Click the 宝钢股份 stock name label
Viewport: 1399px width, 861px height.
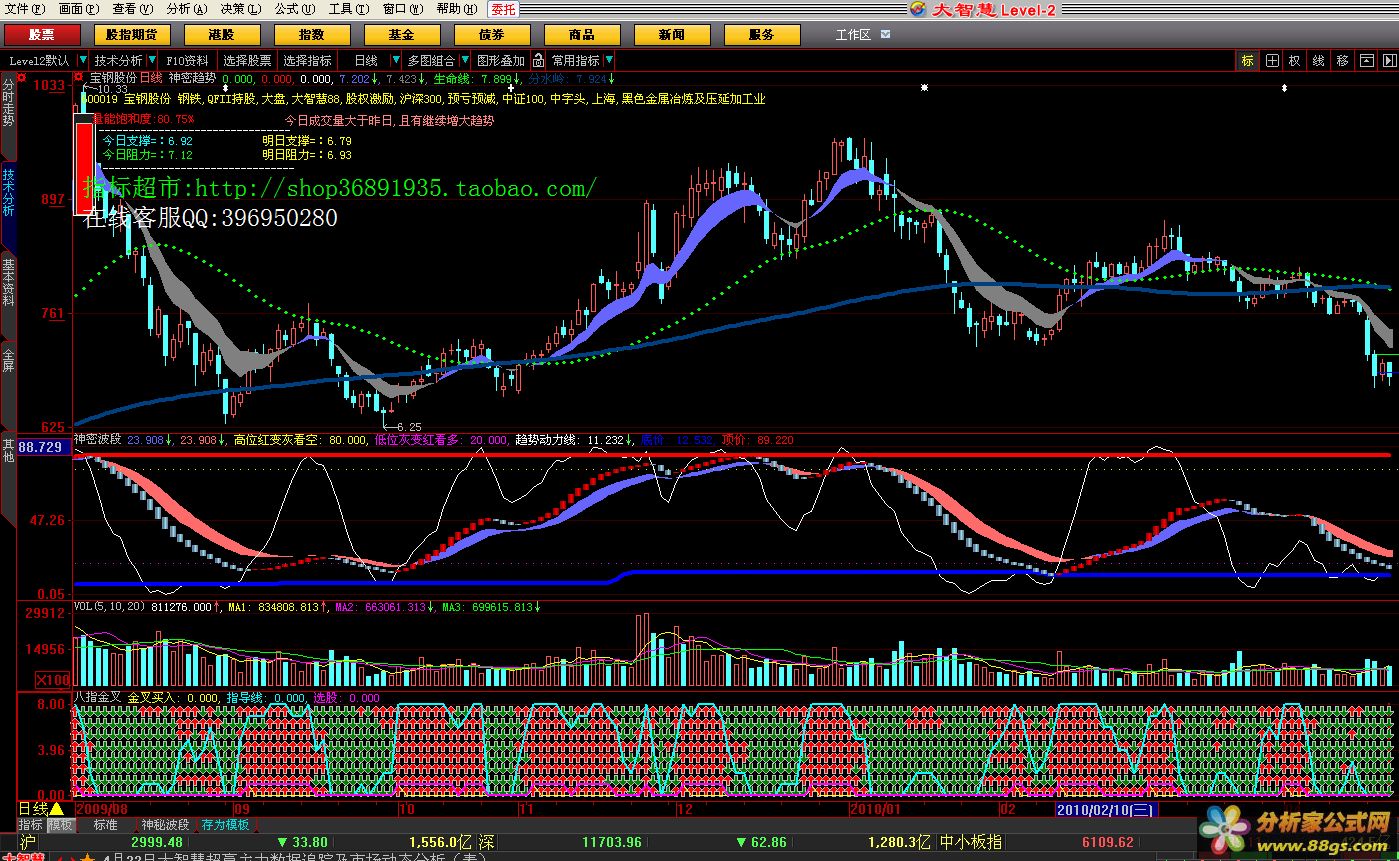click(112, 77)
